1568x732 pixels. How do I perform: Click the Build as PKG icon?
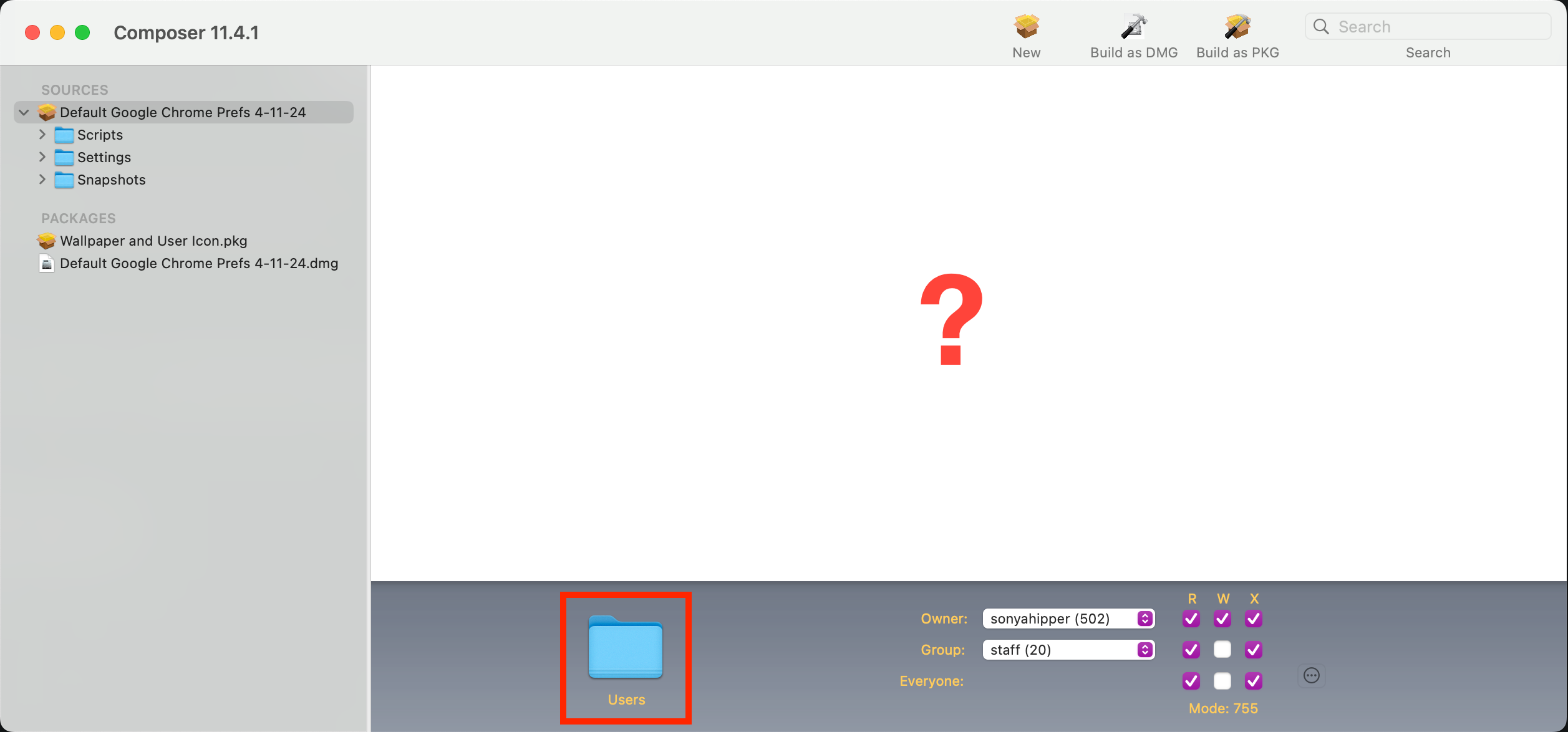coord(1237,26)
